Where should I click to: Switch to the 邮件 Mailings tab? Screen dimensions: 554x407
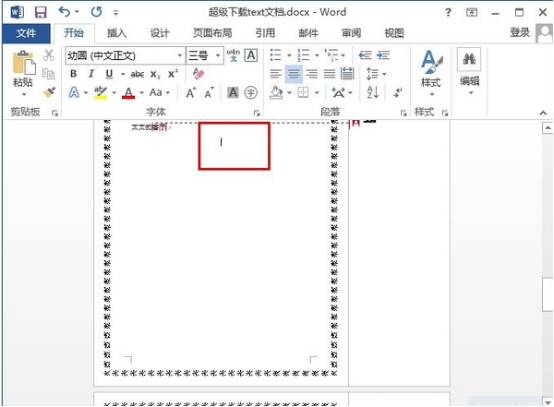[x=308, y=33]
